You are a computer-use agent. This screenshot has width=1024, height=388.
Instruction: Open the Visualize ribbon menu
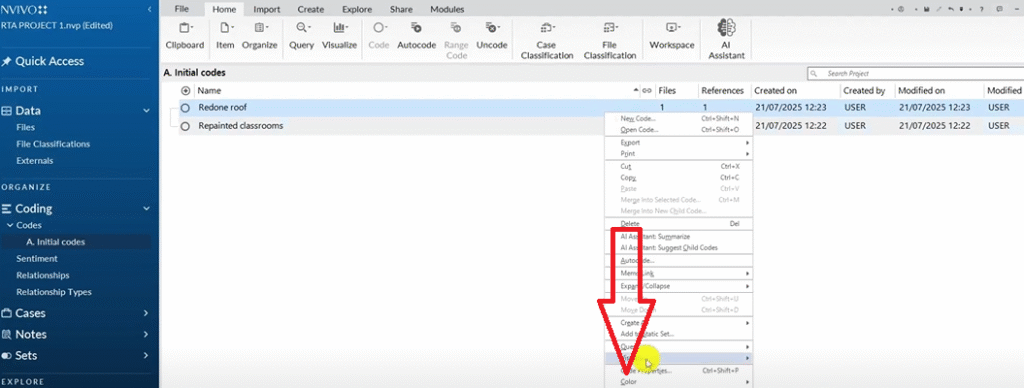(340, 36)
